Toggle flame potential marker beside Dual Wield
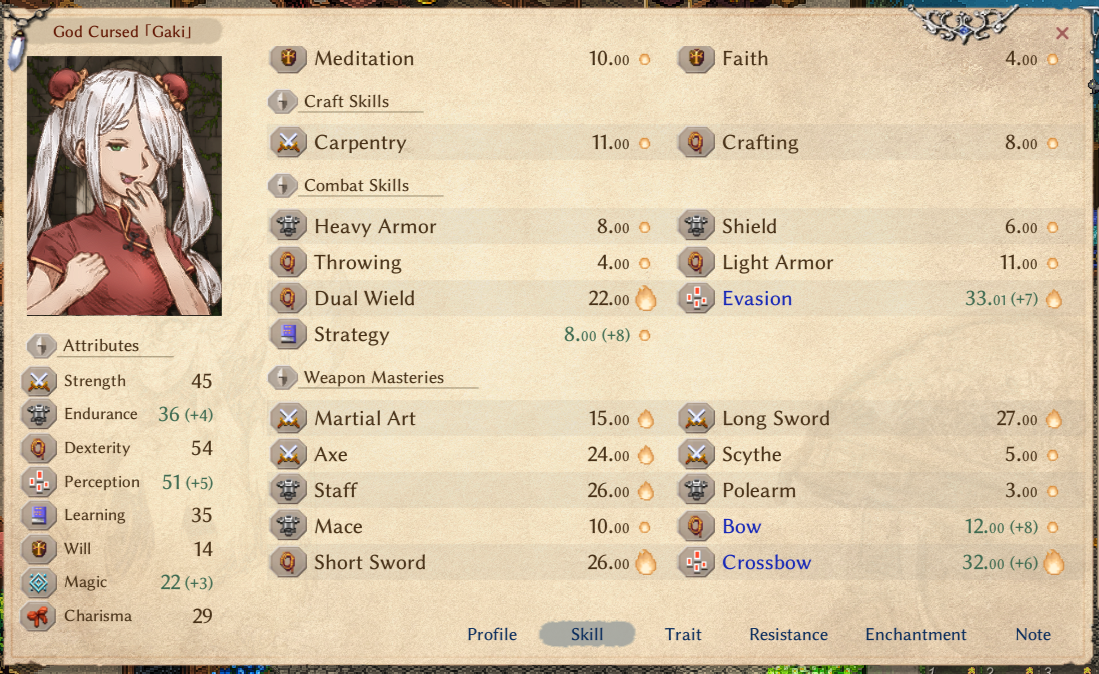 [x=646, y=298]
